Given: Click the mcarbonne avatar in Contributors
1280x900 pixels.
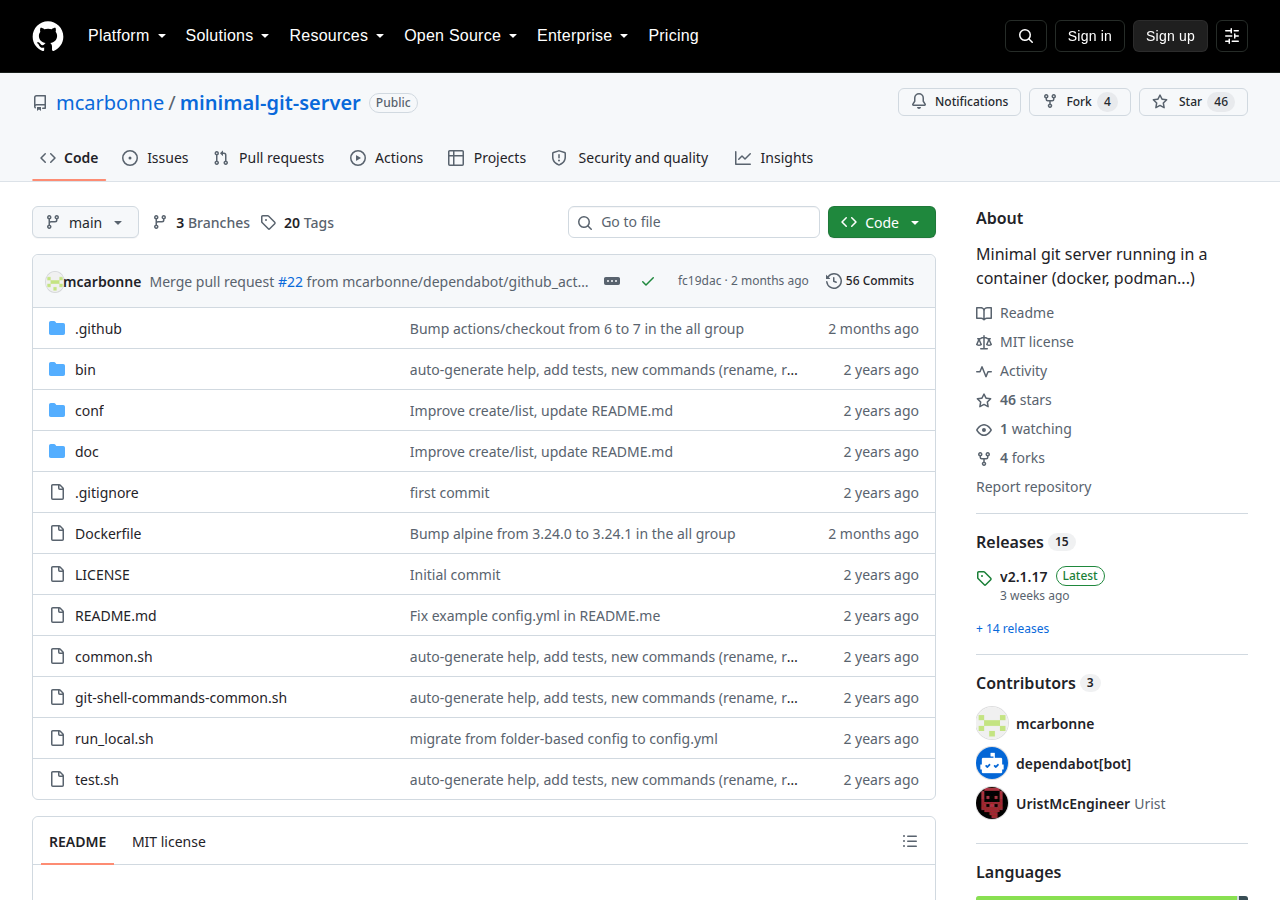Looking at the screenshot, I should (992, 723).
